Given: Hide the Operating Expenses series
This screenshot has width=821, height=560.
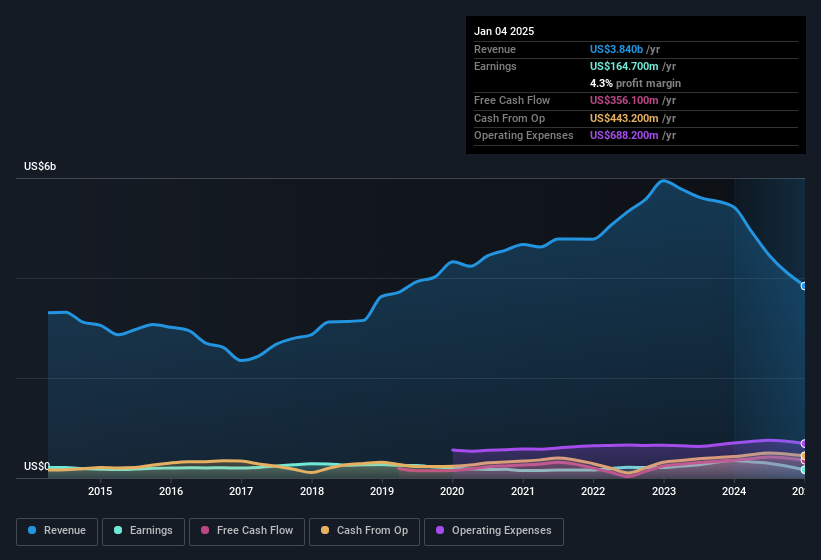Looking at the screenshot, I should pos(494,531).
